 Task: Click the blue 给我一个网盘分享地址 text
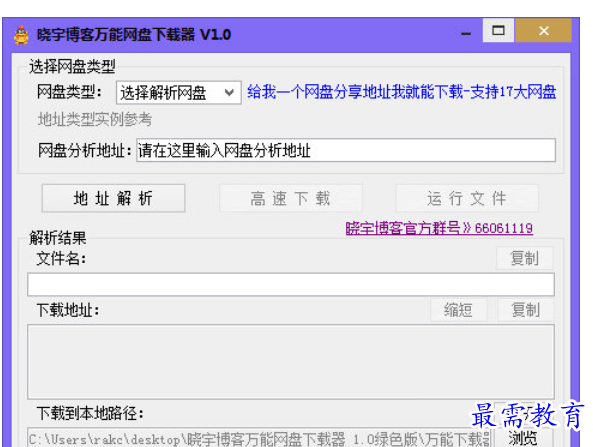tap(402, 92)
